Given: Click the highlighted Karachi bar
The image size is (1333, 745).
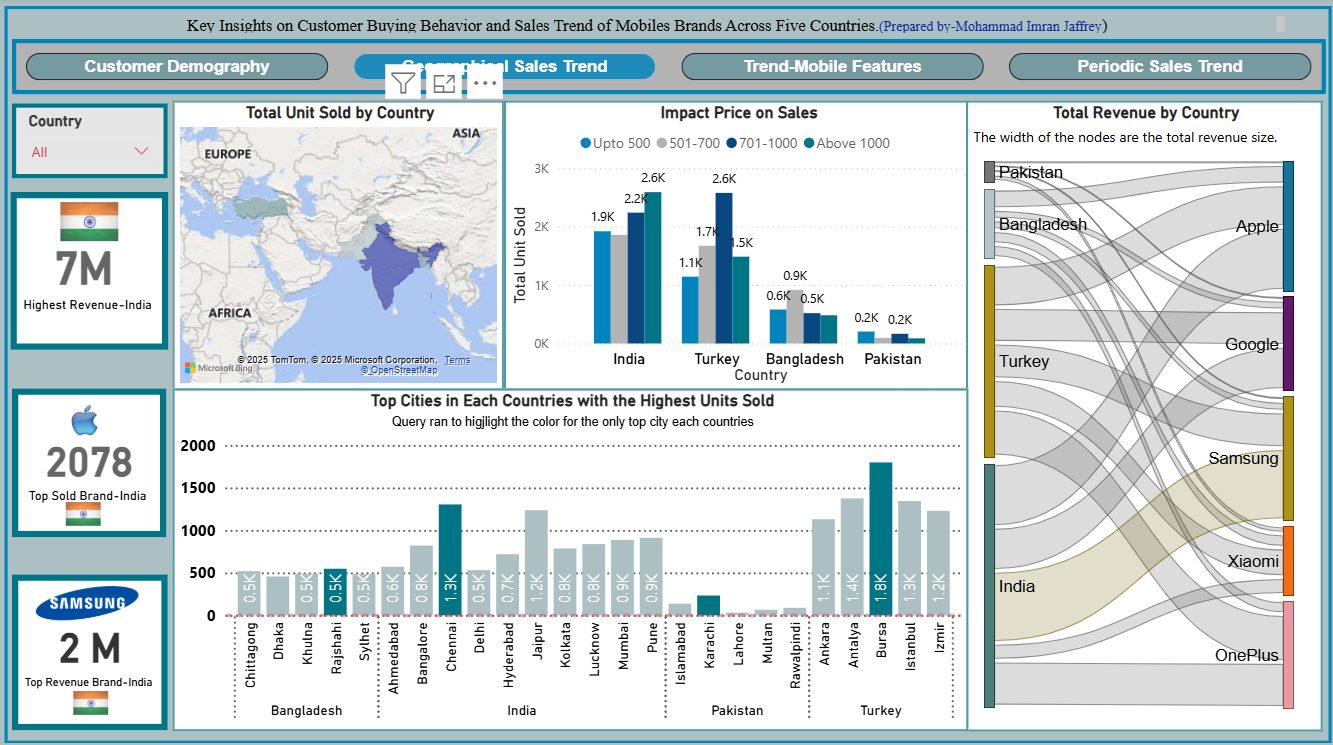Looking at the screenshot, I should pos(708,606).
